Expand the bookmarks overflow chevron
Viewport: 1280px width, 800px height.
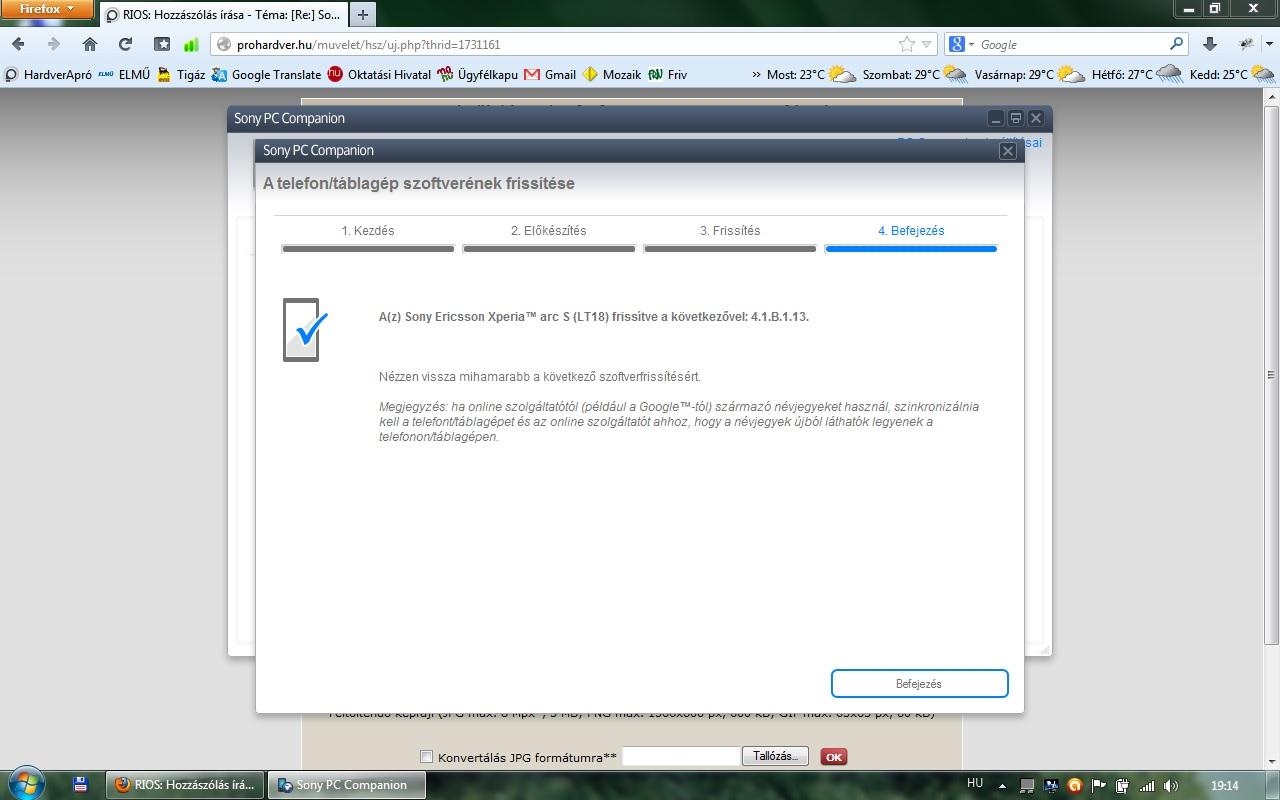(x=756, y=75)
